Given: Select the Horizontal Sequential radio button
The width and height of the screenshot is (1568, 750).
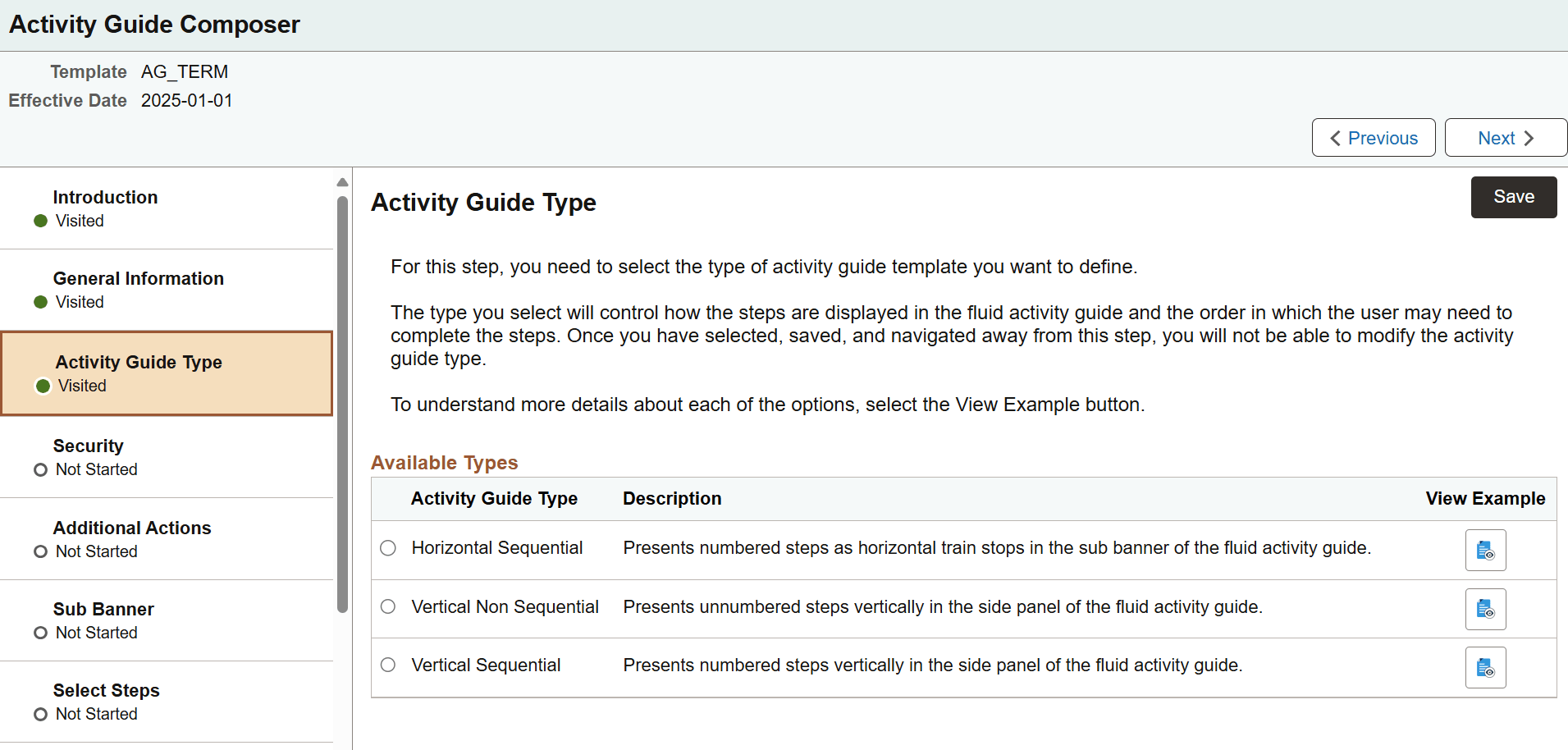Looking at the screenshot, I should pyautogui.click(x=388, y=548).
